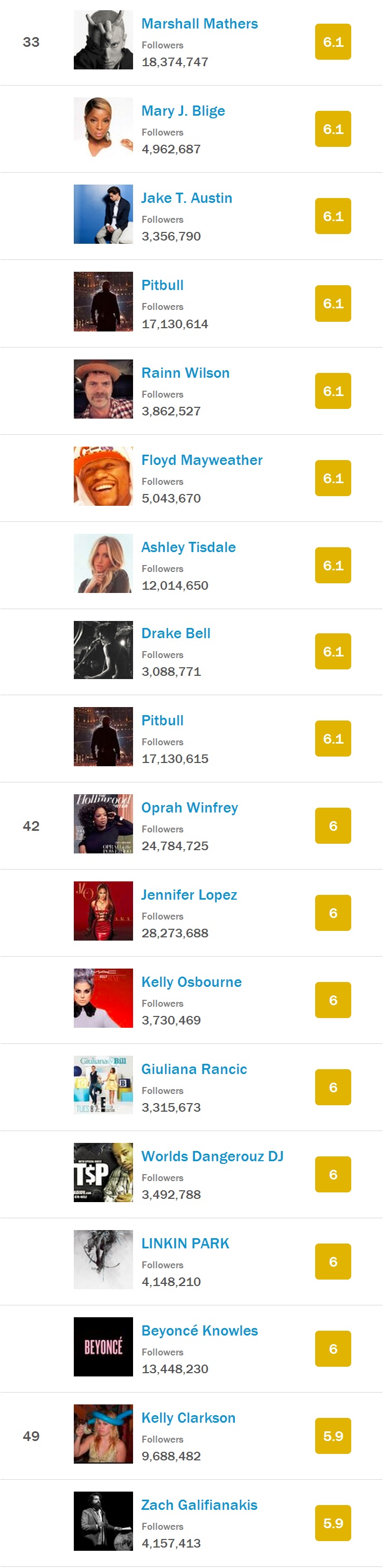The image size is (383, 1568).
Task: Open Ashley Tisdale's profile link
Action: [188, 547]
